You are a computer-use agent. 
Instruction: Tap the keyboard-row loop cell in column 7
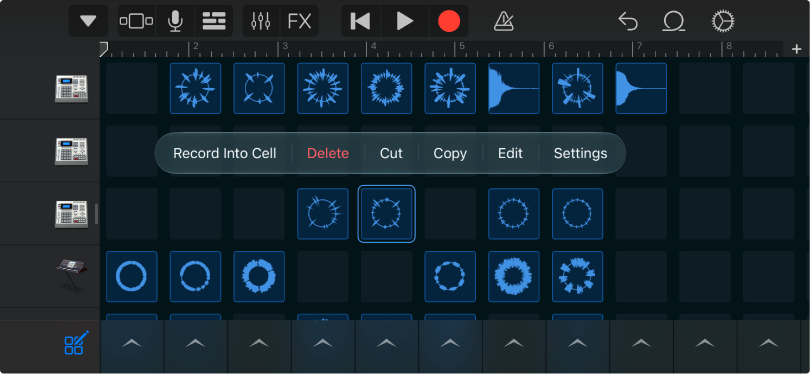514,277
